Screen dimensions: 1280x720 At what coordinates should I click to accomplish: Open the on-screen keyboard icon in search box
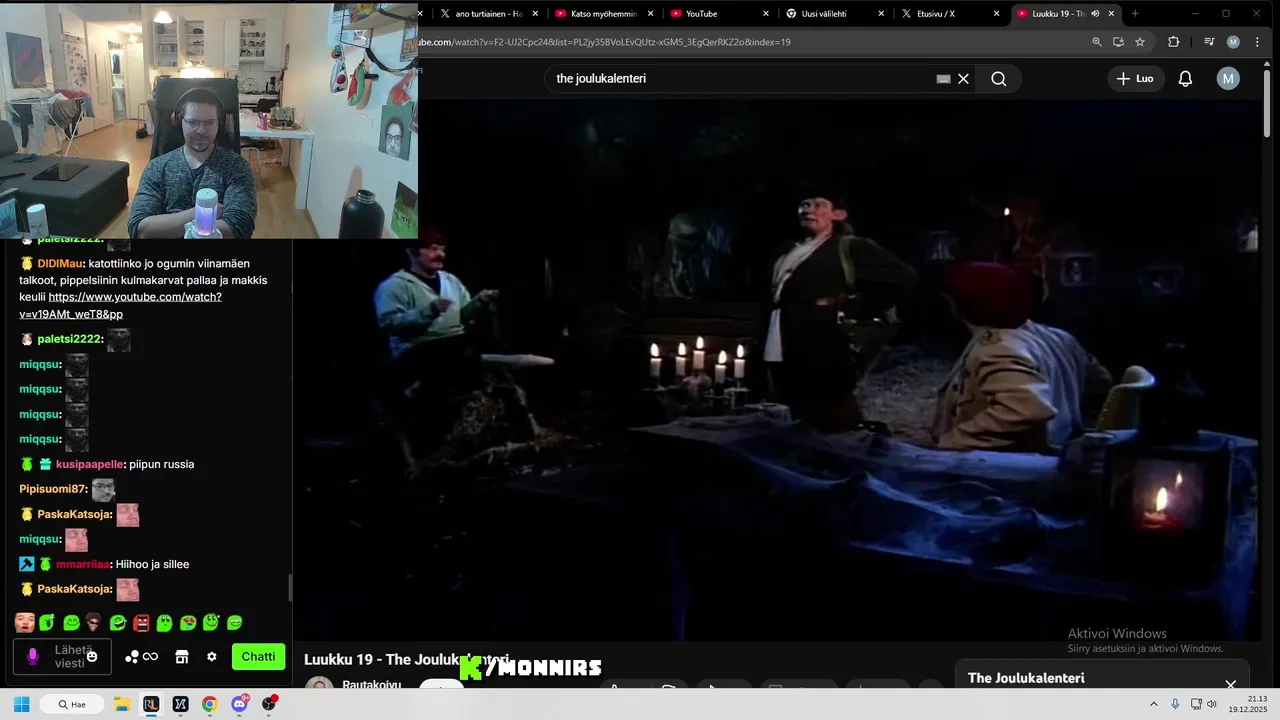click(x=943, y=79)
